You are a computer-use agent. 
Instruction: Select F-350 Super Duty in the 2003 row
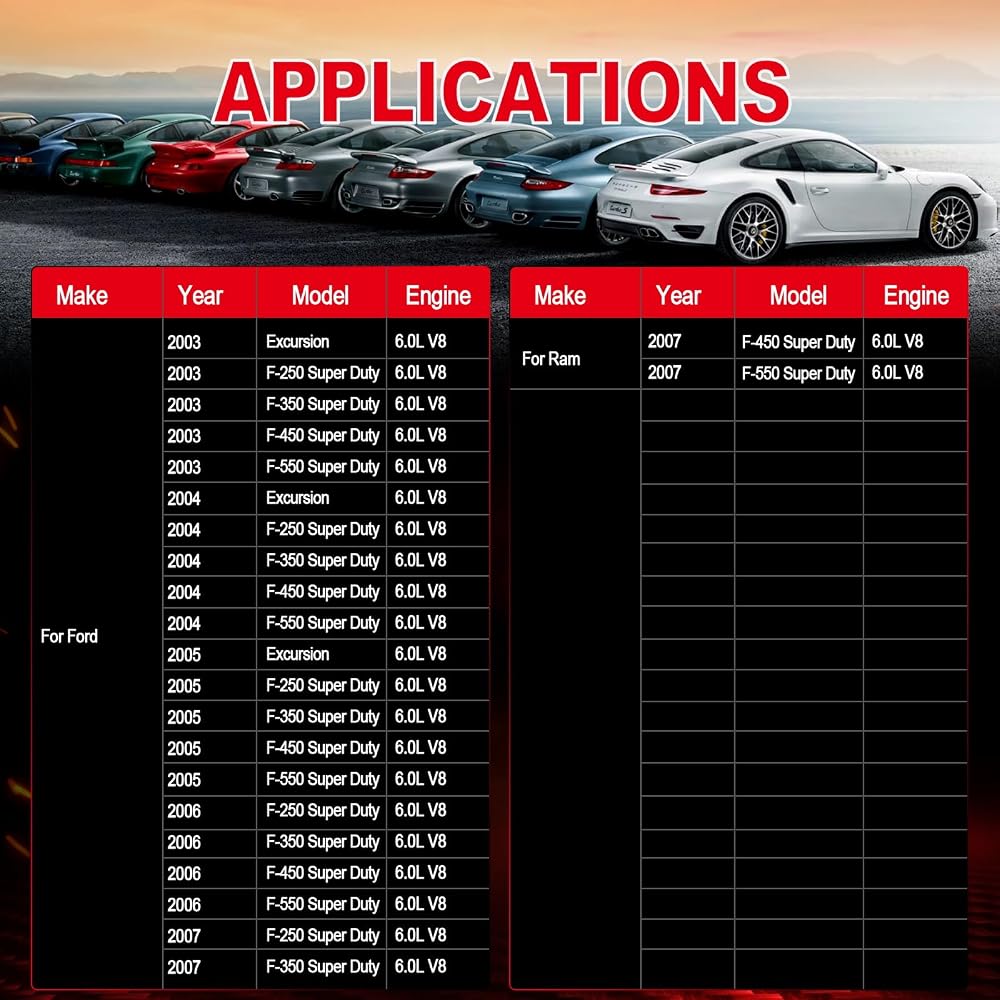point(323,404)
